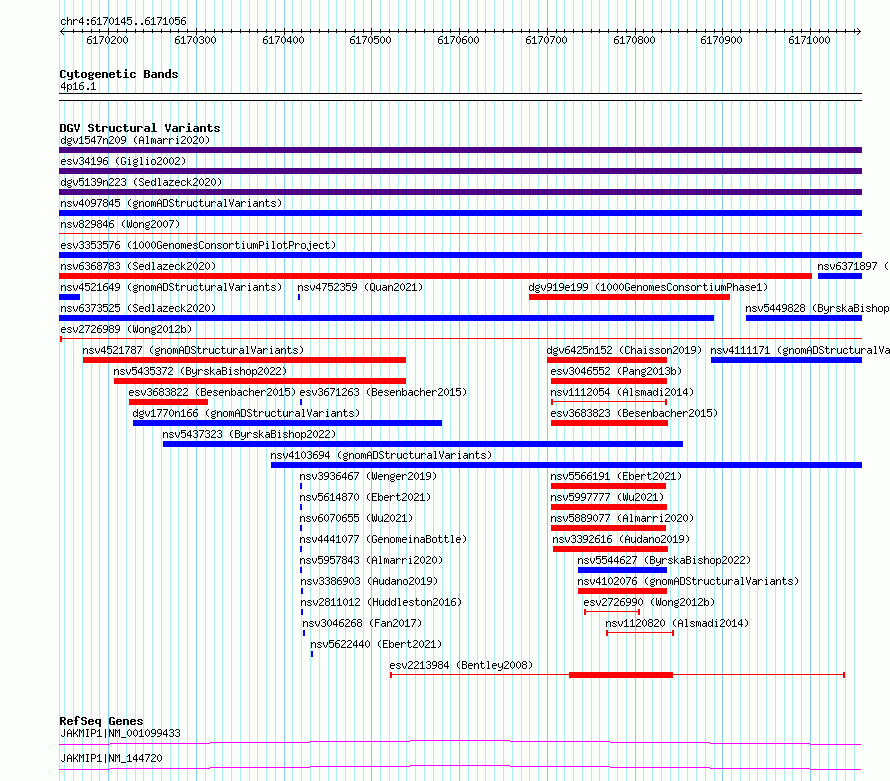Click ruler position 6170500

coord(371,40)
